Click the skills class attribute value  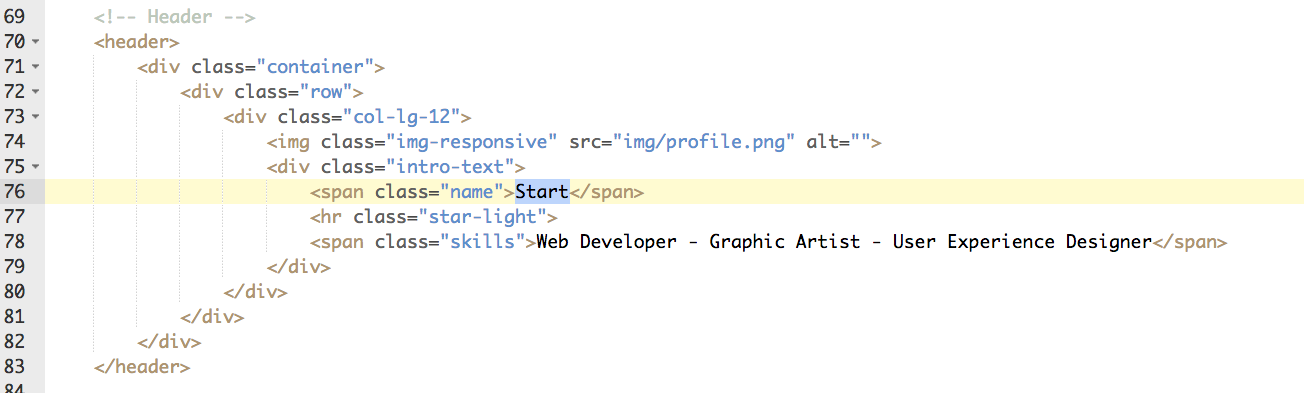coord(483,242)
